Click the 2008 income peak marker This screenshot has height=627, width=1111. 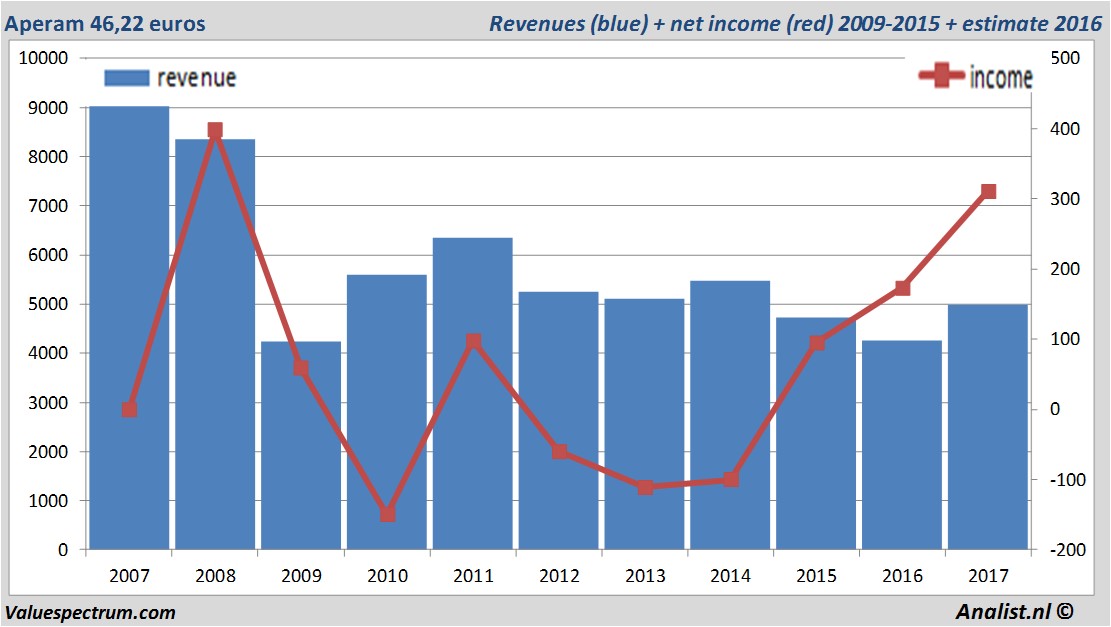[215, 130]
